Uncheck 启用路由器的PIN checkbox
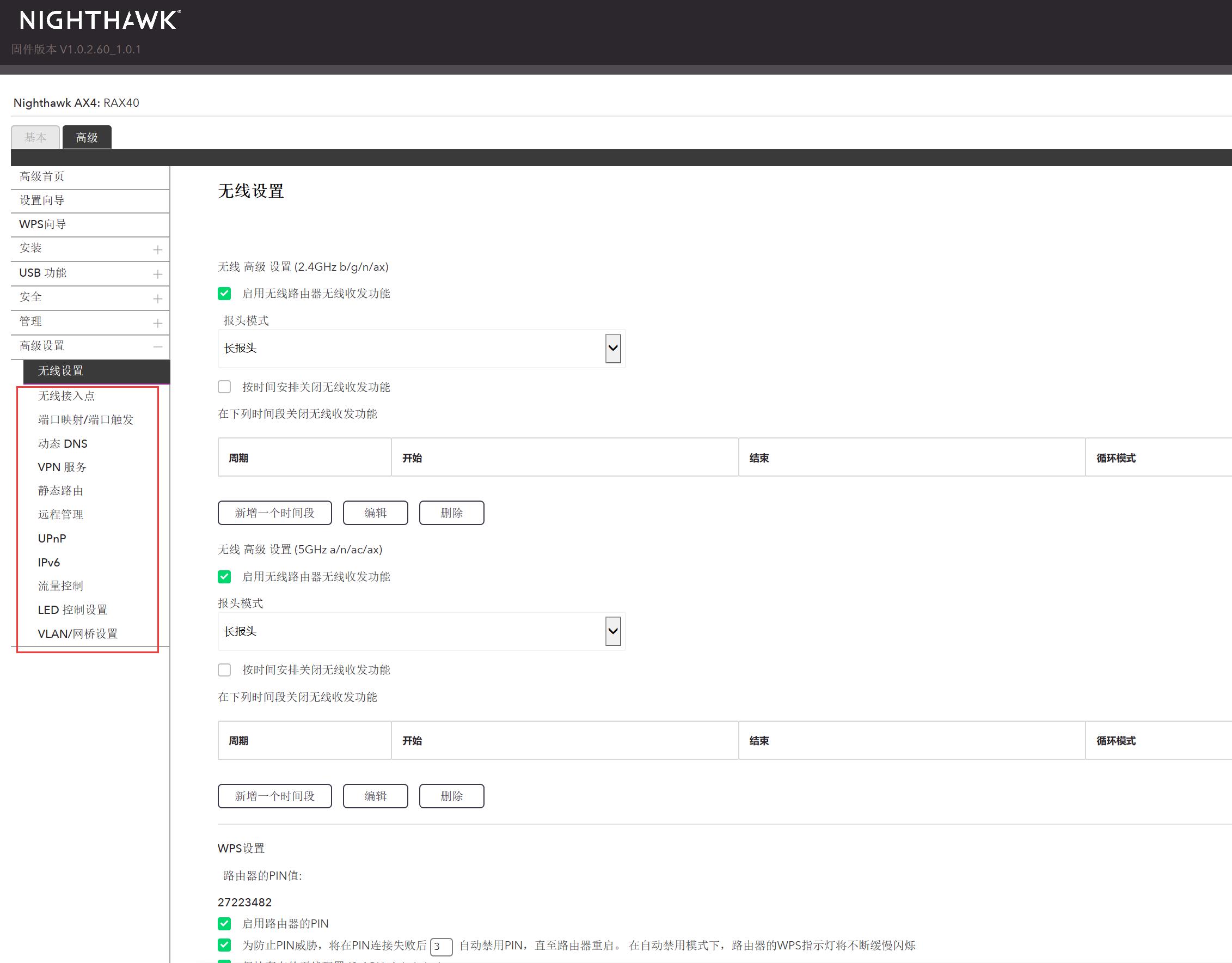The width and height of the screenshot is (1232, 963). (224, 923)
